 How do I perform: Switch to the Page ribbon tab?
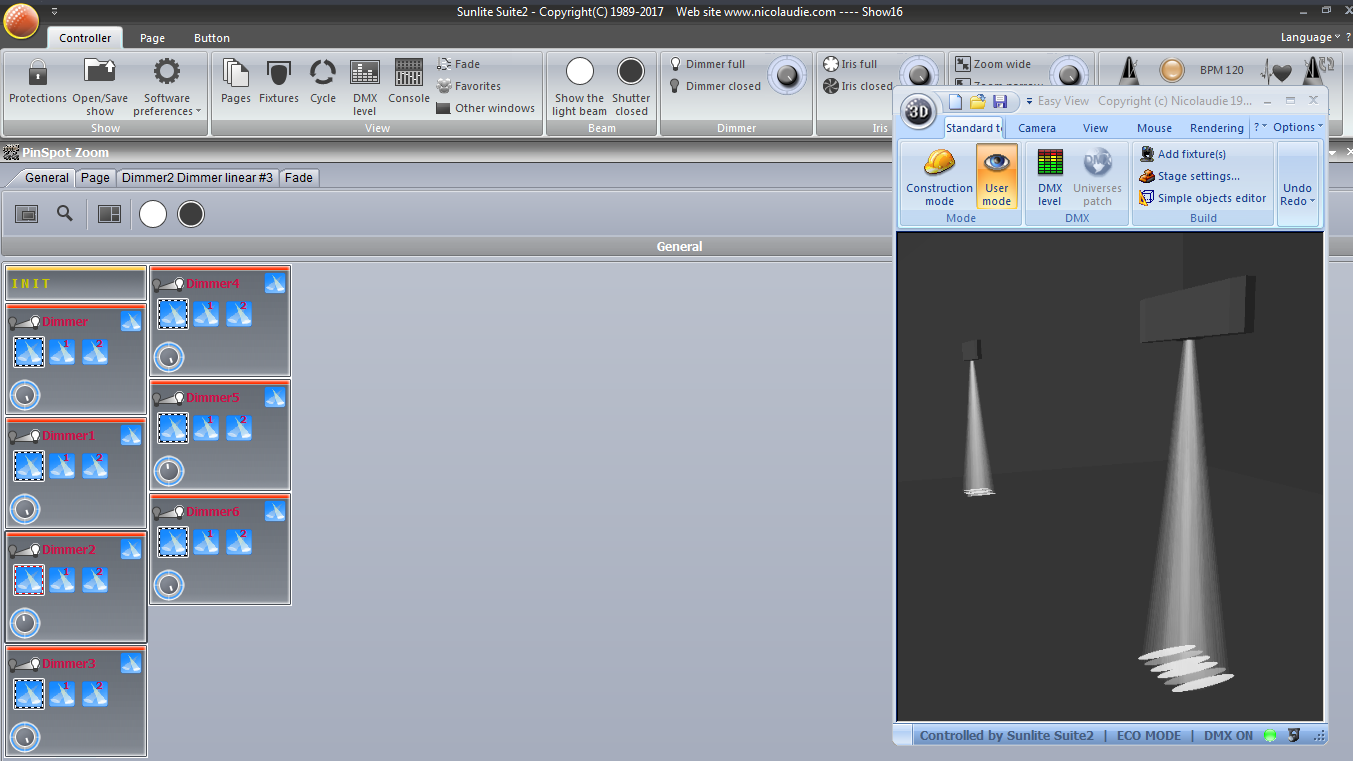(152, 38)
